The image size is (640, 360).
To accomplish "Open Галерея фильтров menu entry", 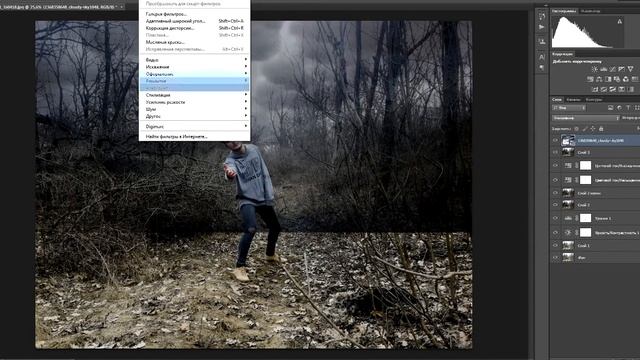I will (195, 14).
